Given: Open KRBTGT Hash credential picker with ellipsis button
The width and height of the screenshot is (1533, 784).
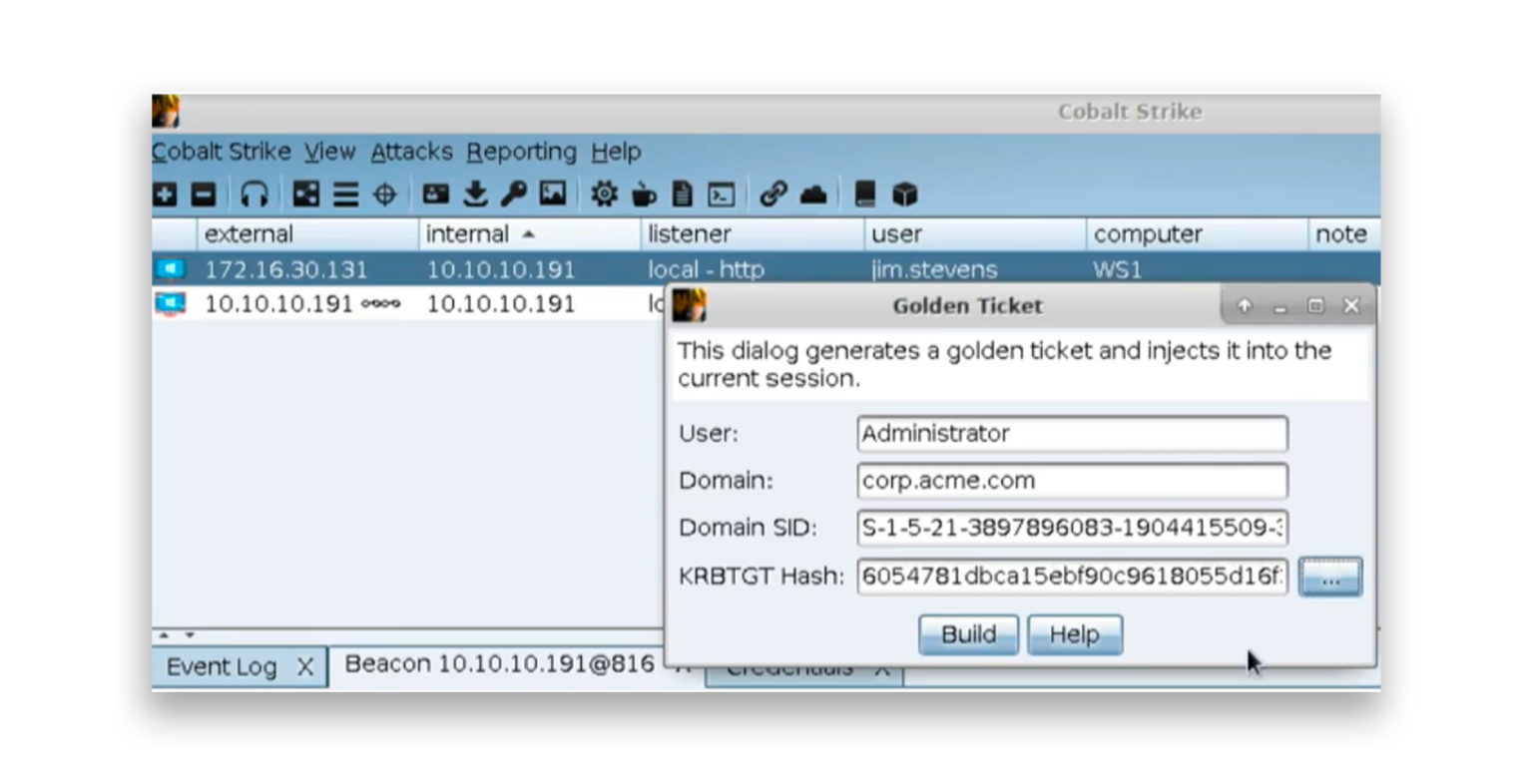Looking at the screenshot, I should 1328,577.
